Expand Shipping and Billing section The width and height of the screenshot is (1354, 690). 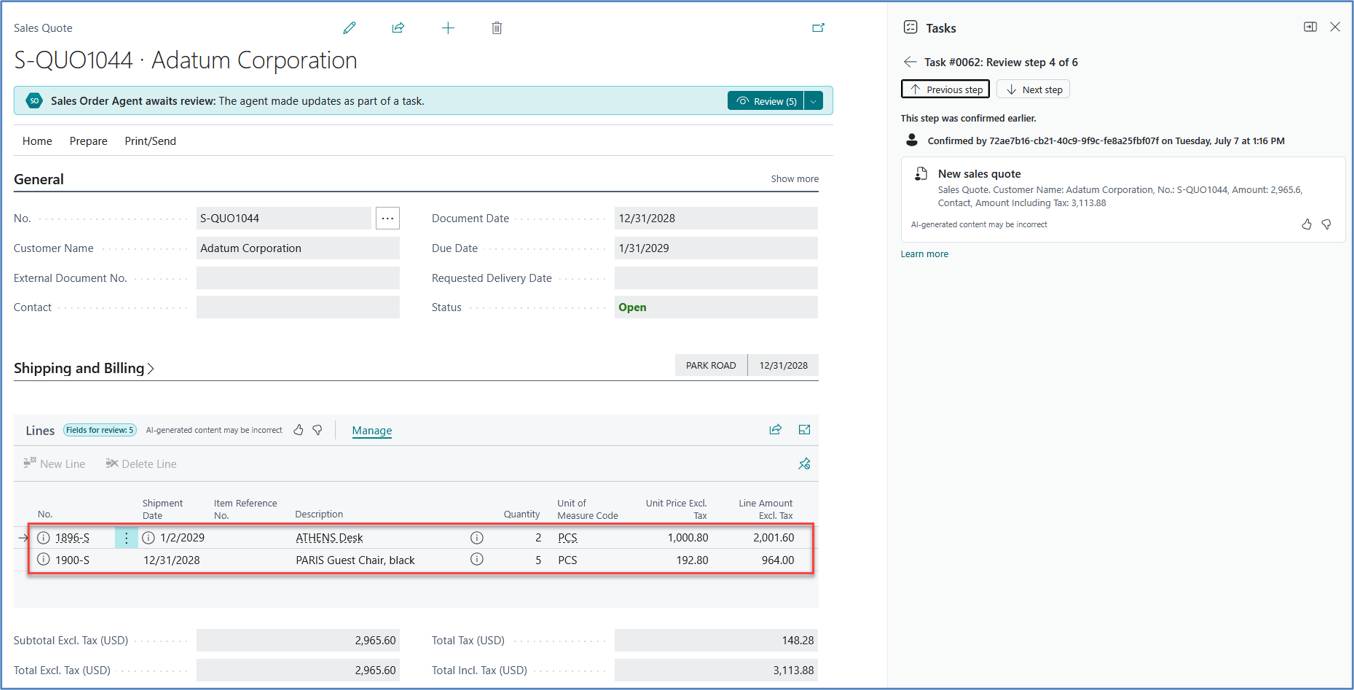click(x=84, y=368)
